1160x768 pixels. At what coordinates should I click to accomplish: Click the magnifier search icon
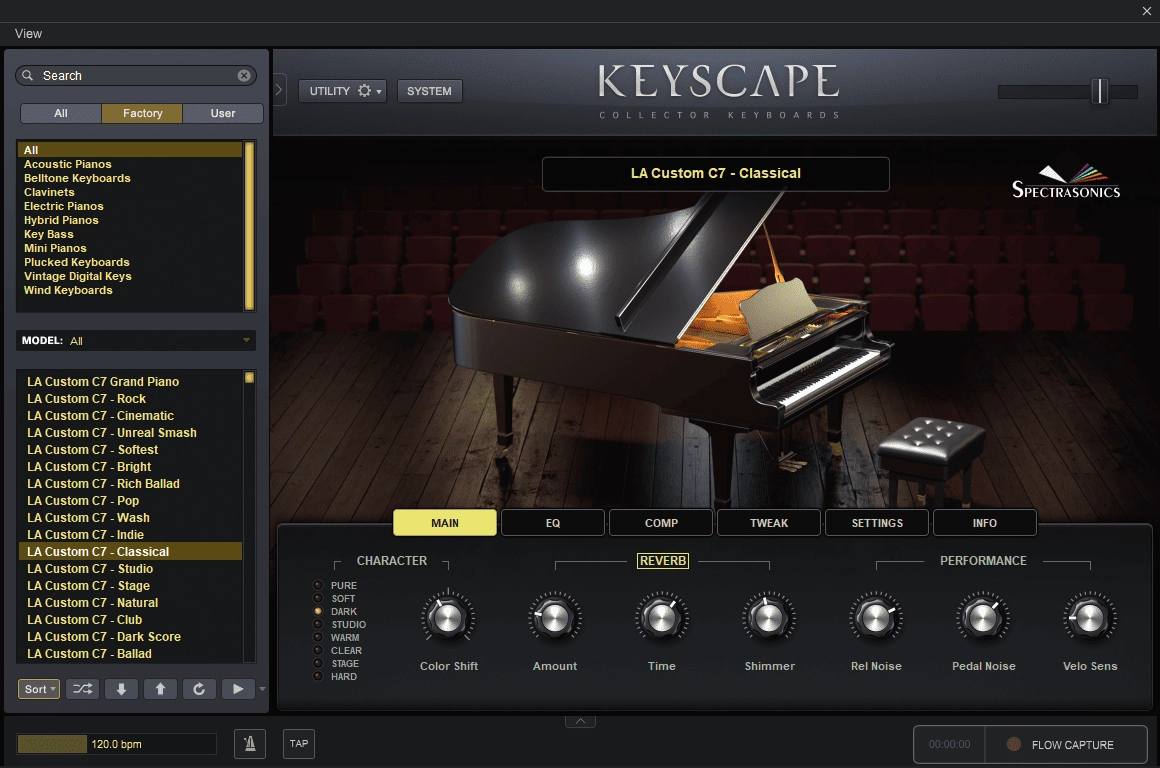tap(27, 75)
